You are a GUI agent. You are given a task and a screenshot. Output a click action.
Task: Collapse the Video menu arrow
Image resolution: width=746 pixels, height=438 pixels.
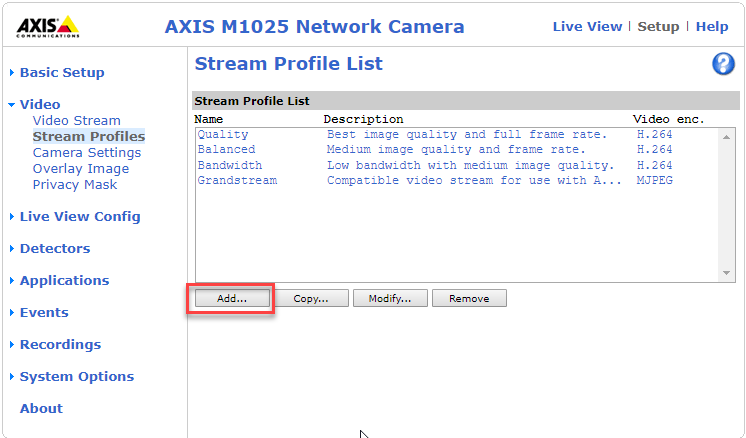click(12, 105)
